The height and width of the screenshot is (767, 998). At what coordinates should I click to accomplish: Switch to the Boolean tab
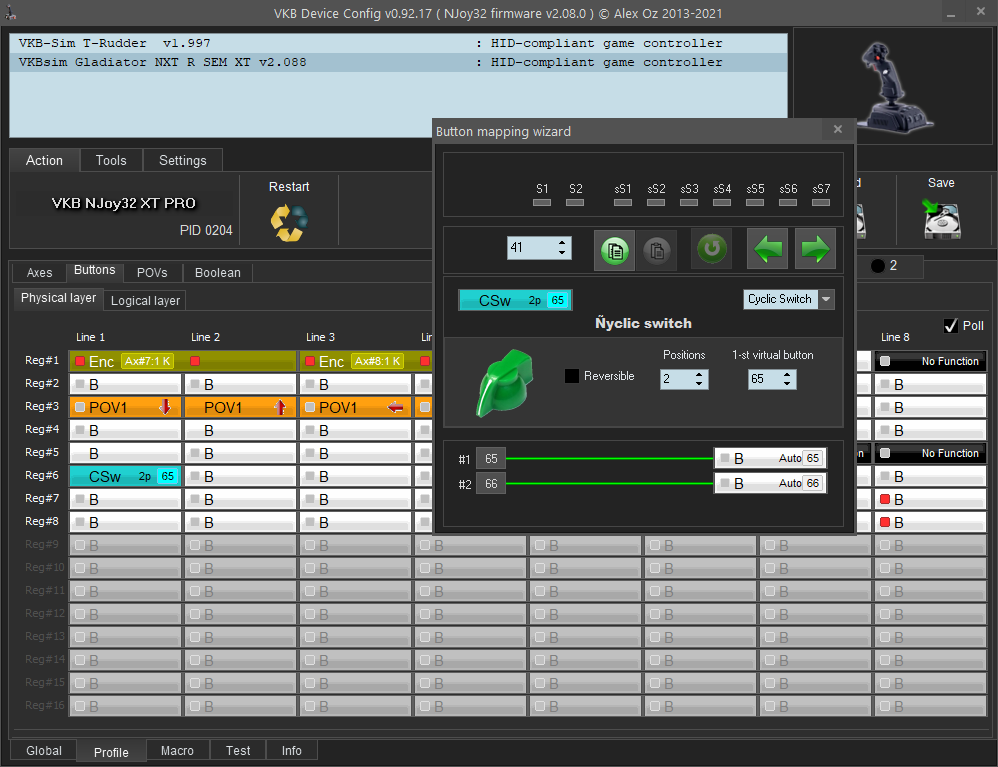click(x=218, y=272)
